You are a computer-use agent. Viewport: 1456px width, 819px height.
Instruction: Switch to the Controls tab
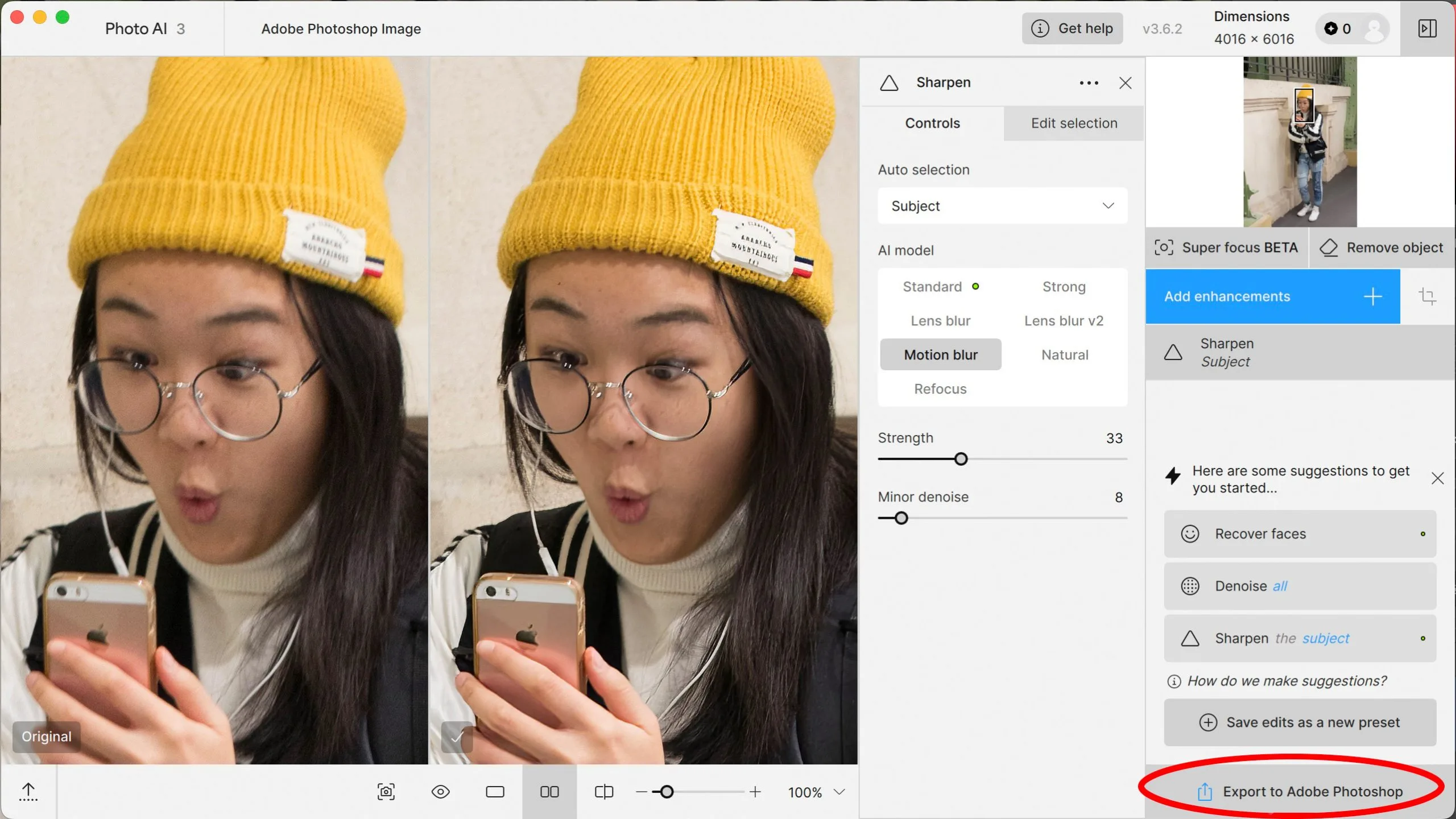[x=932, y=123]
